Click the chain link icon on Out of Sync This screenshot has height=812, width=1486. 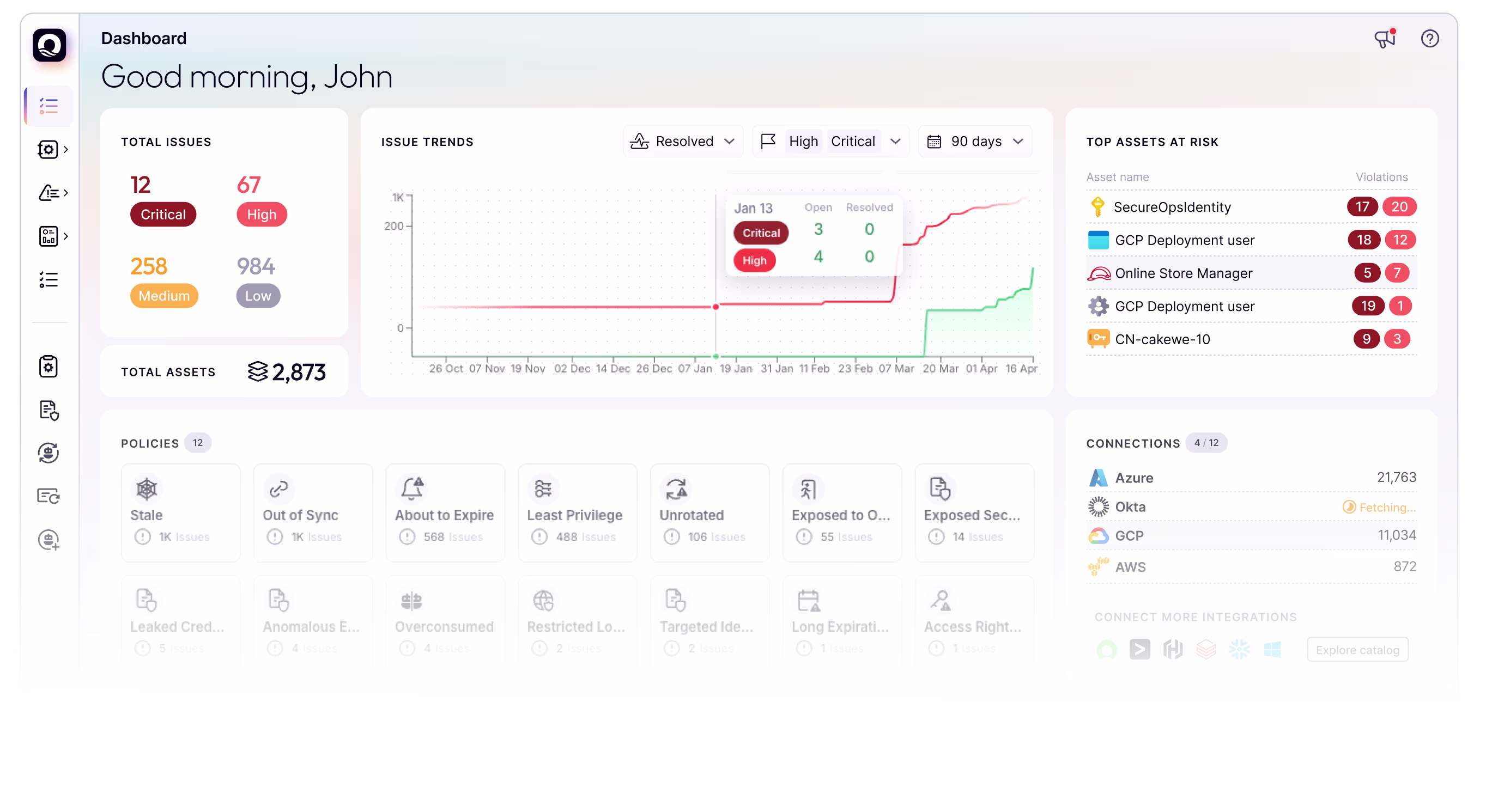point(278,489)
